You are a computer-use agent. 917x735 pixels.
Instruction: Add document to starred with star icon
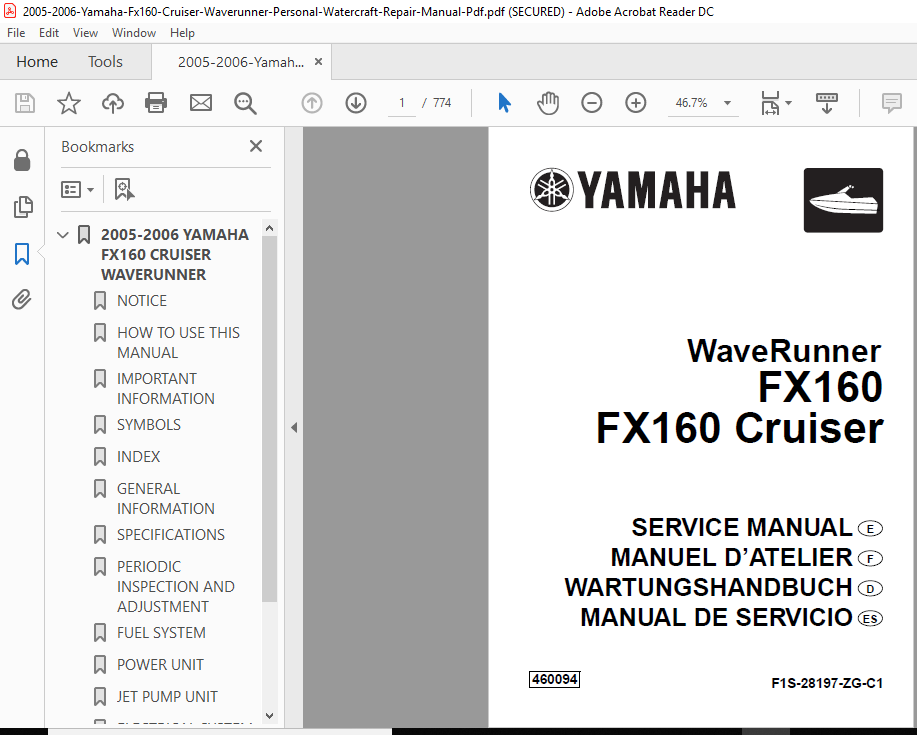coord(68,103)
